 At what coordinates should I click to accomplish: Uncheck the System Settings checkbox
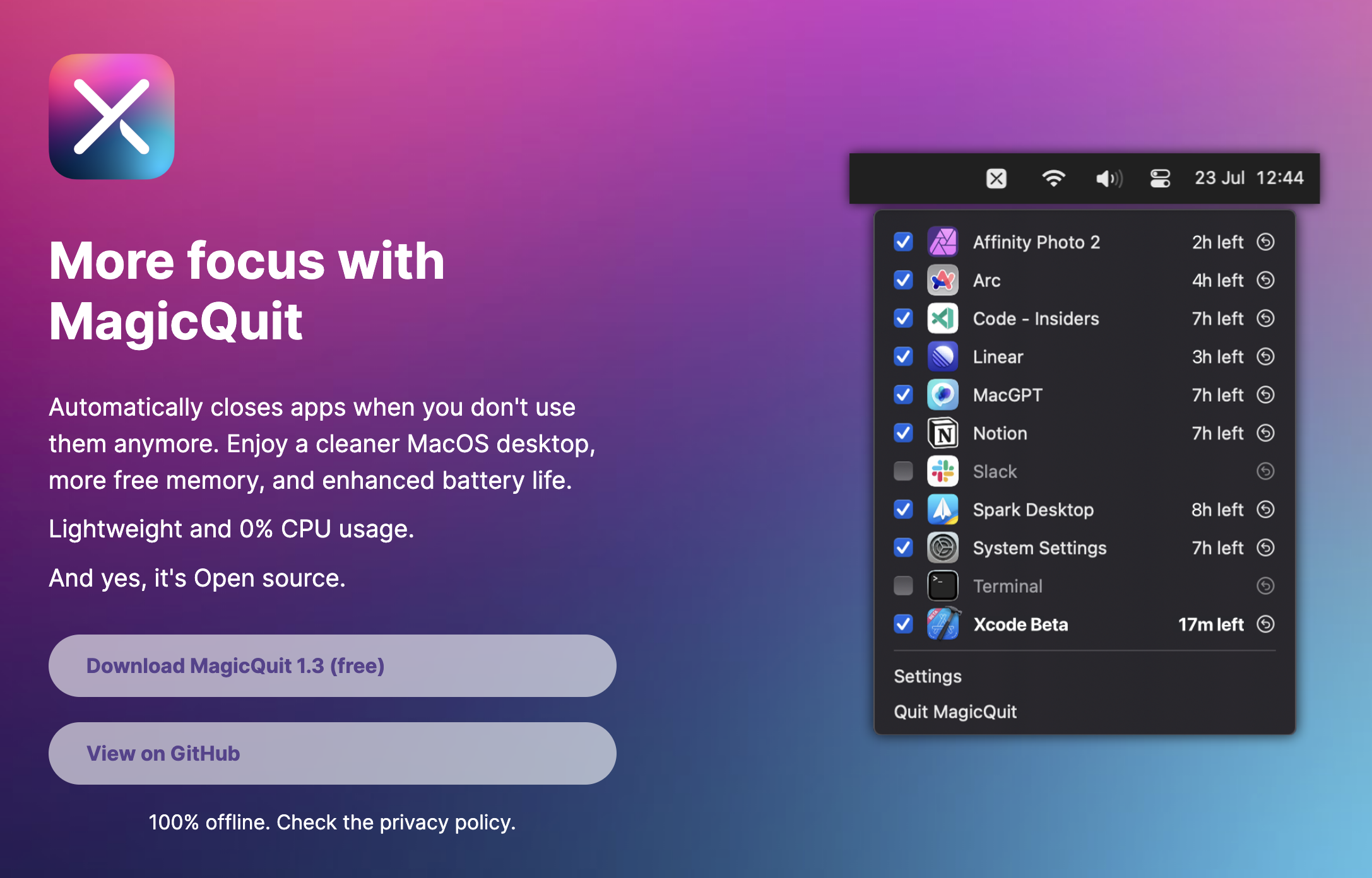tap(903, 547)
